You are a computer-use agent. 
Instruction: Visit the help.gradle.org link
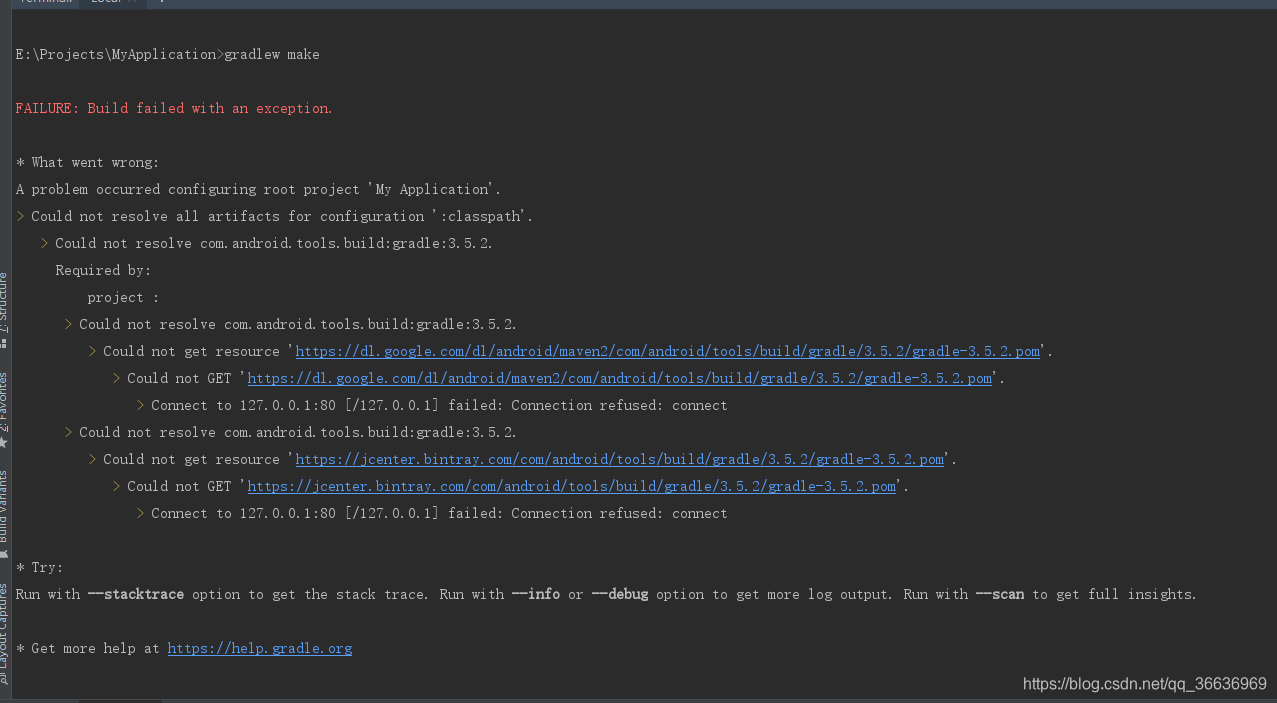(259, 647)
